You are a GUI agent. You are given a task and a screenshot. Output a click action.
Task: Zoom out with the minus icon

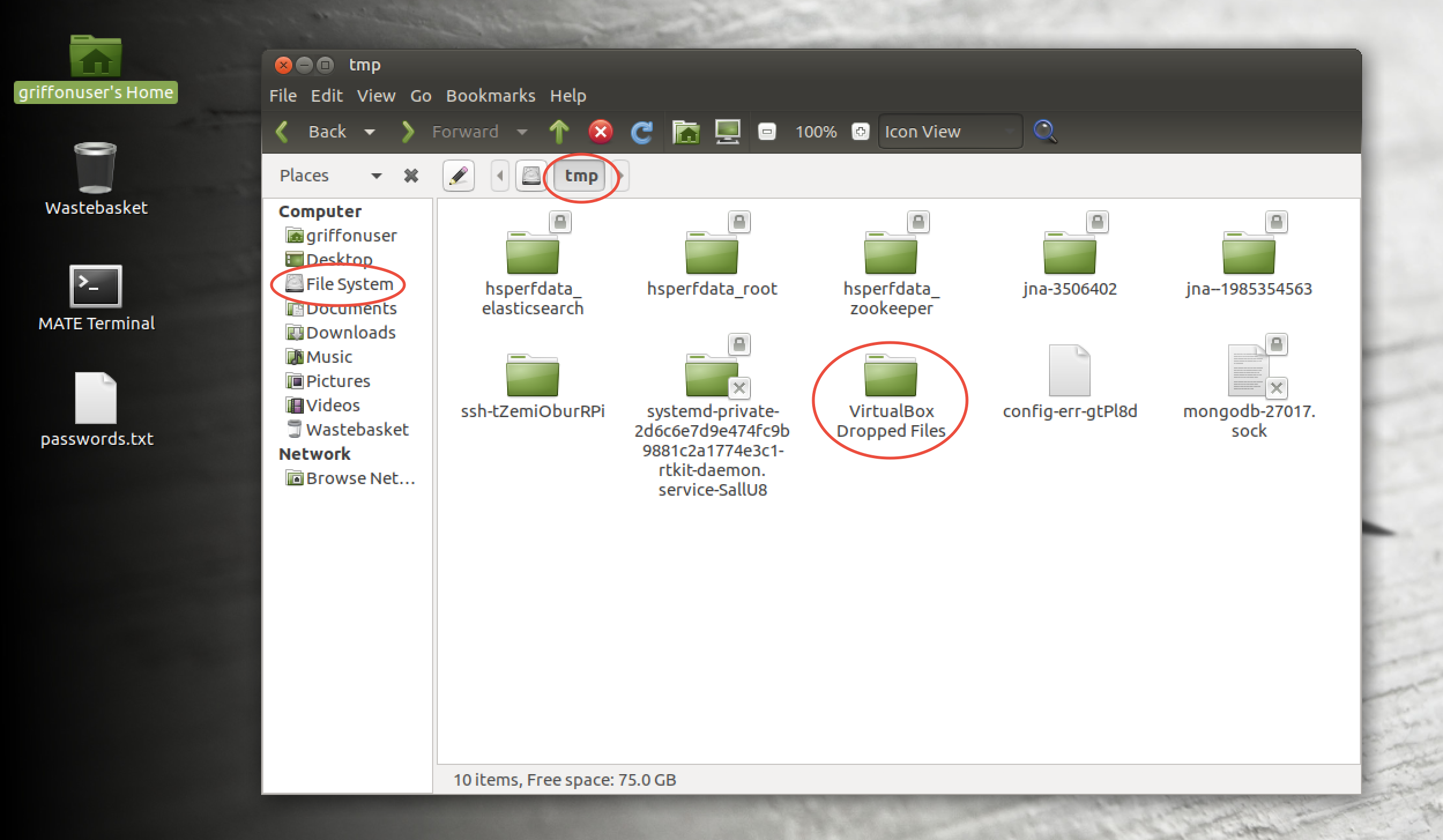click(767, 132)
